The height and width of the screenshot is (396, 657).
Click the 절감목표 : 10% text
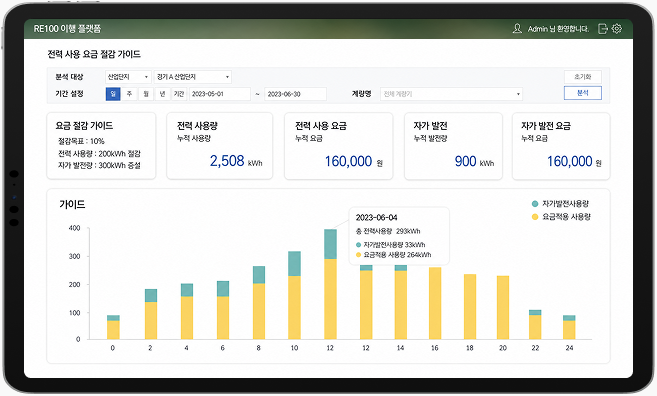click(81, 141)
